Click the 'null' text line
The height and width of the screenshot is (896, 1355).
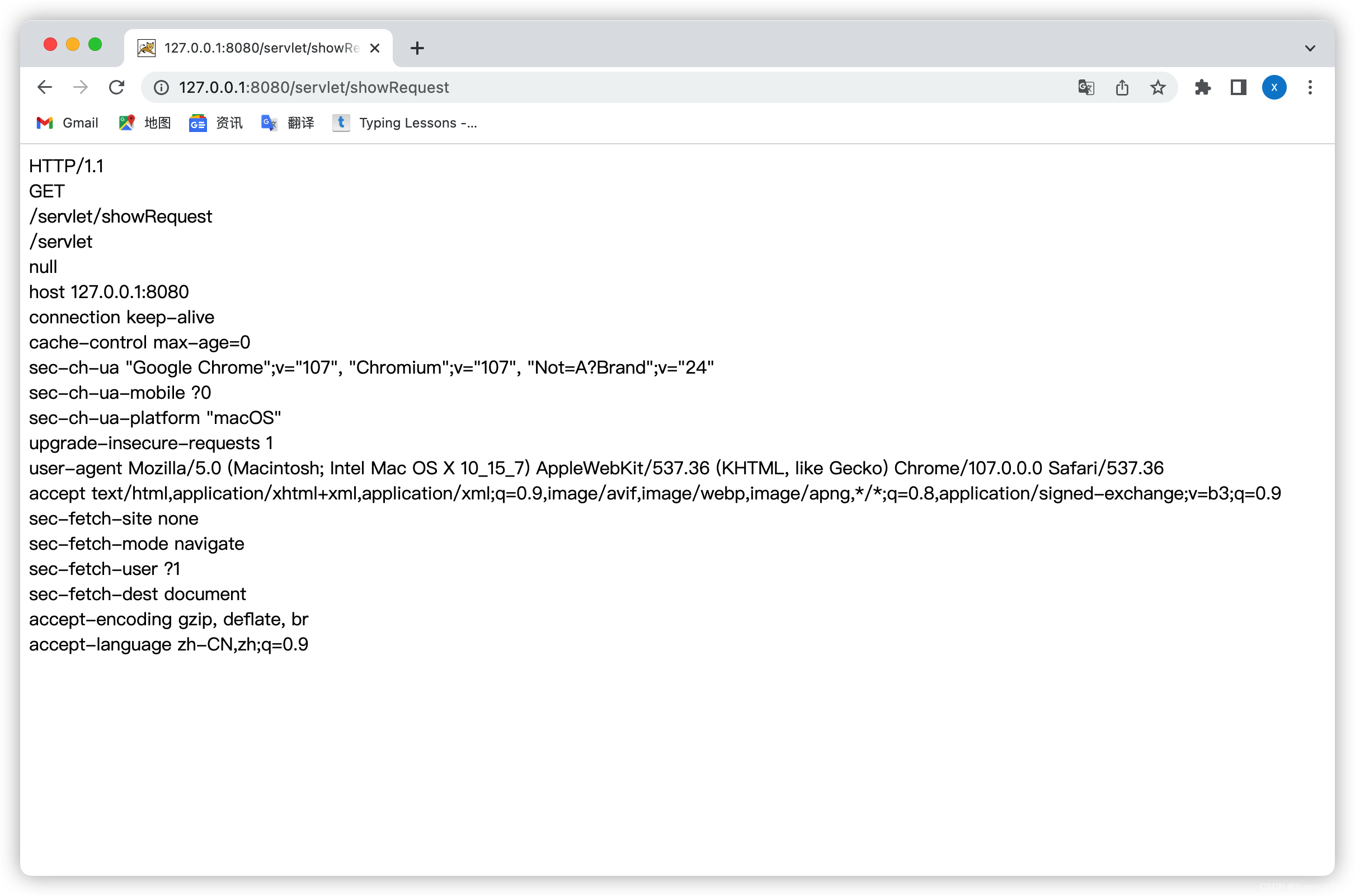click(x=43, y=267)
